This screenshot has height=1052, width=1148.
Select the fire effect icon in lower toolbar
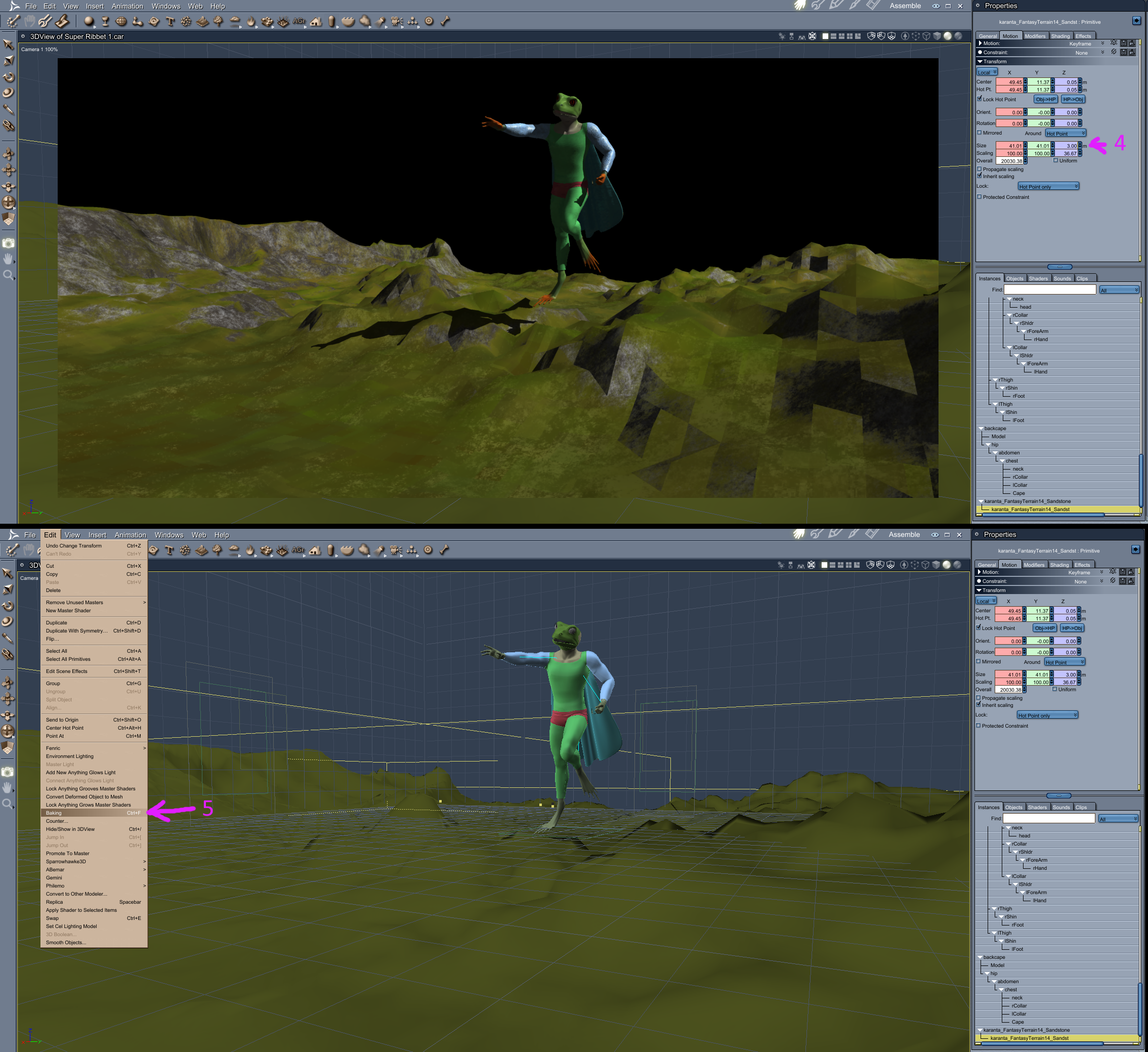249,550
